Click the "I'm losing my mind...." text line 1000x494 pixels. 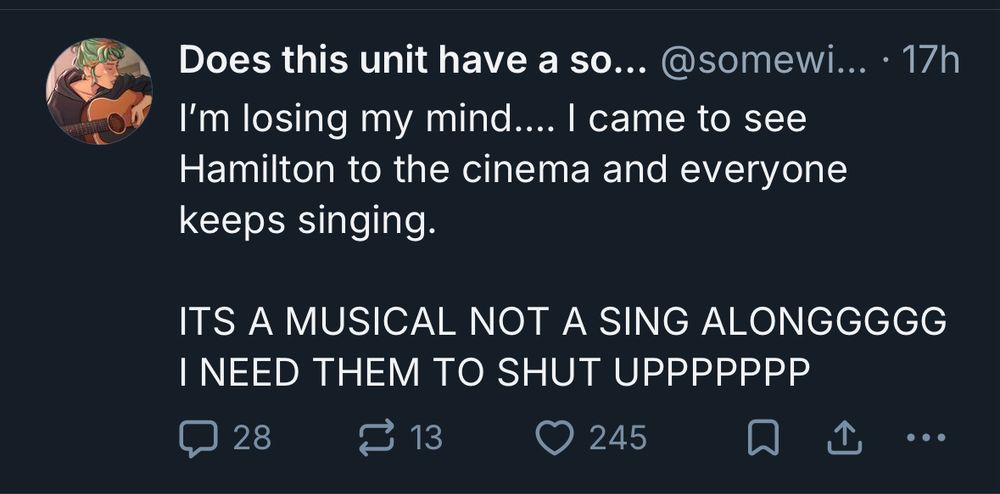click(x=492, y=121)
